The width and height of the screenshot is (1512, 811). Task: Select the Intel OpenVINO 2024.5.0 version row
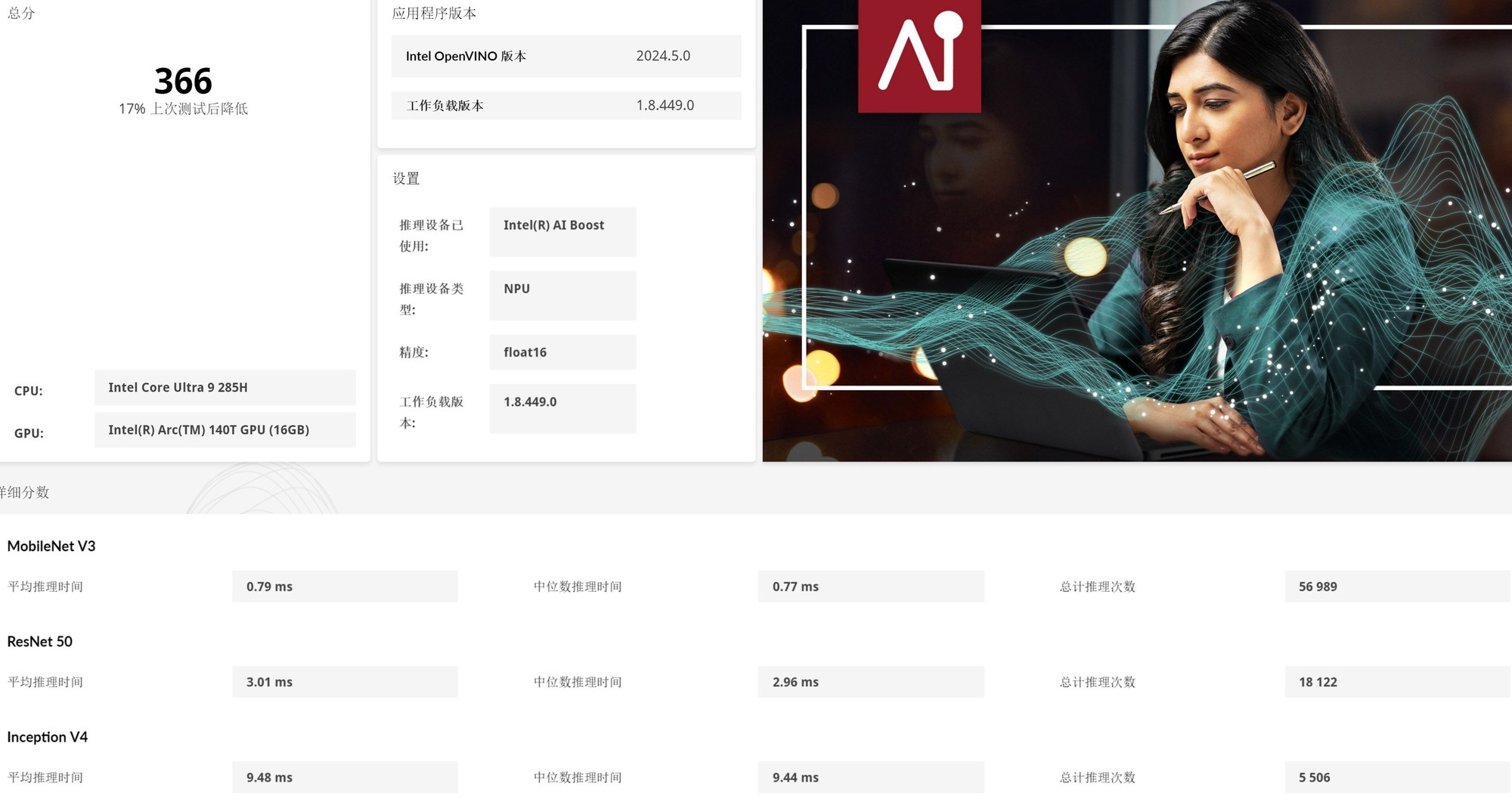tap(565, 55)
